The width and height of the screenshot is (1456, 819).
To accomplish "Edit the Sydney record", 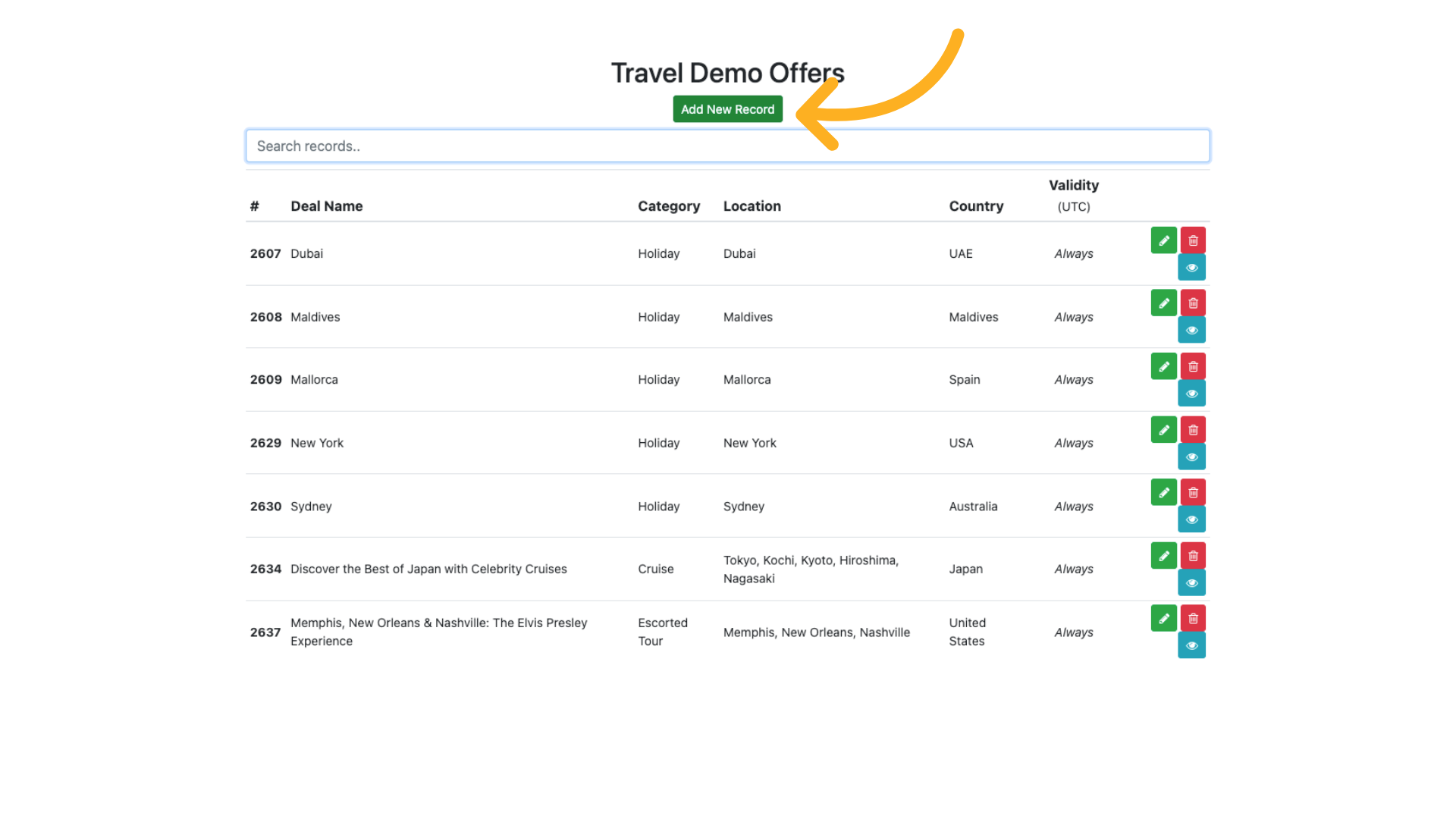I will tap(1163, 493).
